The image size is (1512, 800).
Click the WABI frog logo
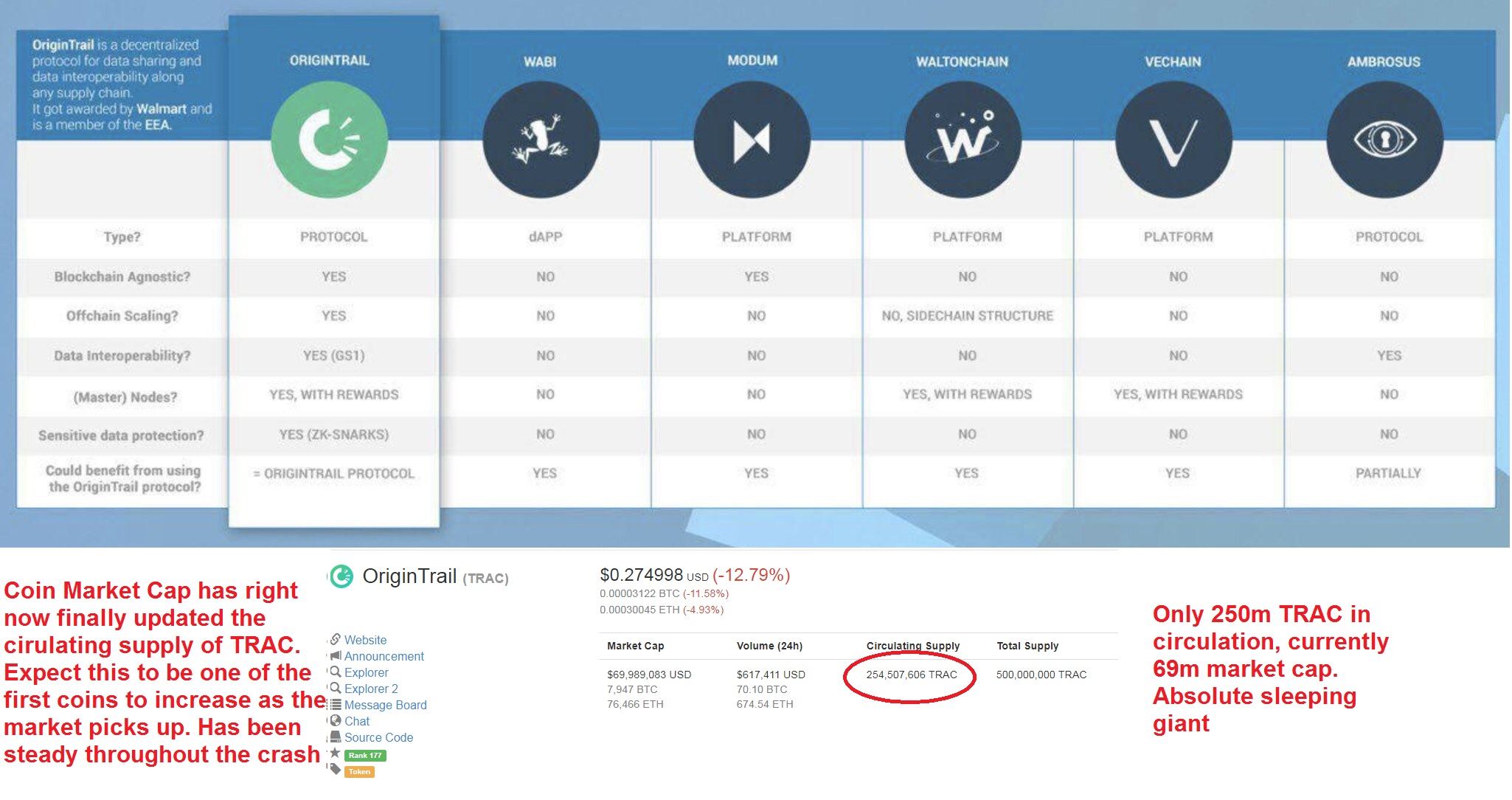pos(541,139)
